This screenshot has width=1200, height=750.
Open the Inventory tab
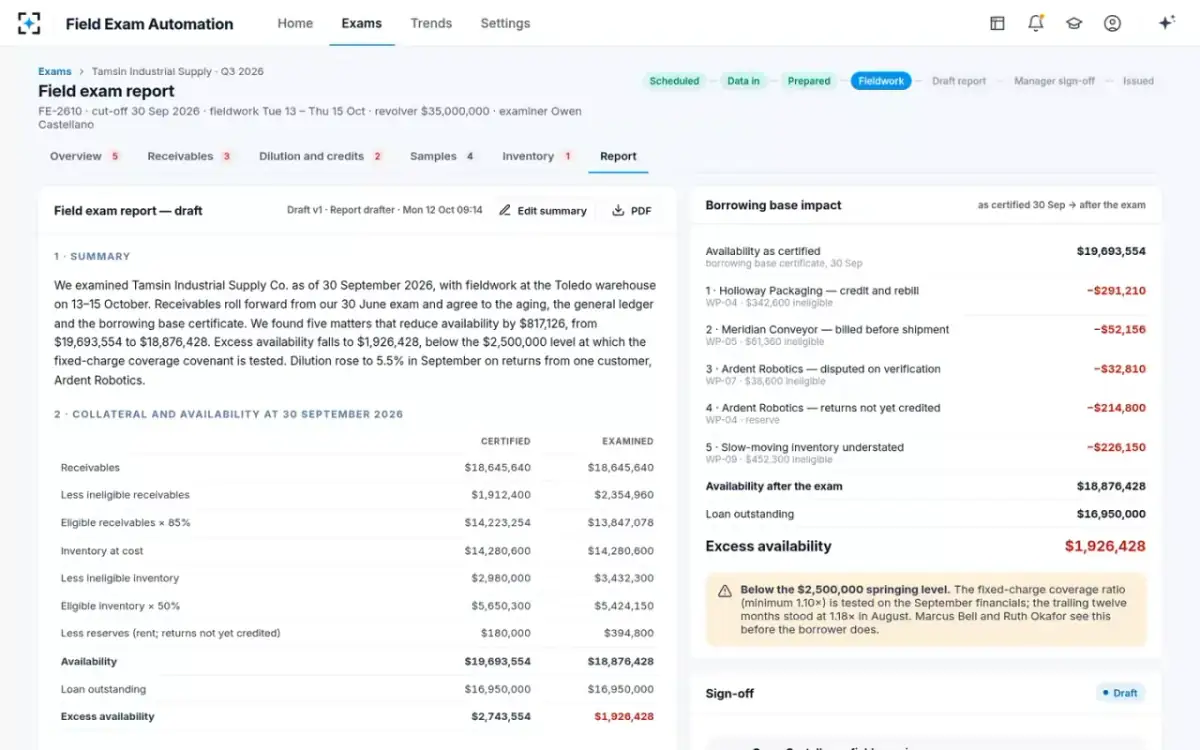click(x=538, y=156)
